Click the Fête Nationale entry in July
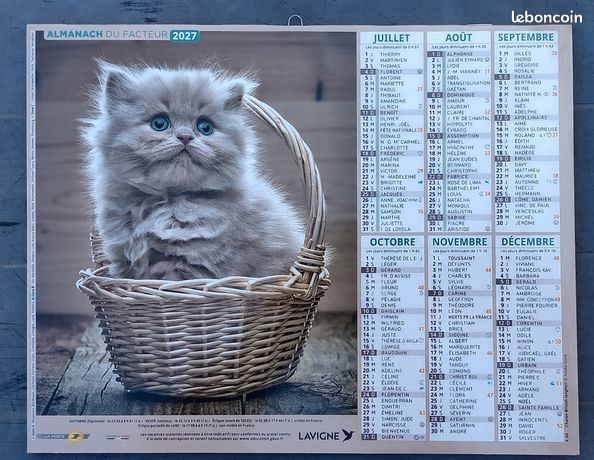Viewport: 594px width, 460px height. point(398,130)
